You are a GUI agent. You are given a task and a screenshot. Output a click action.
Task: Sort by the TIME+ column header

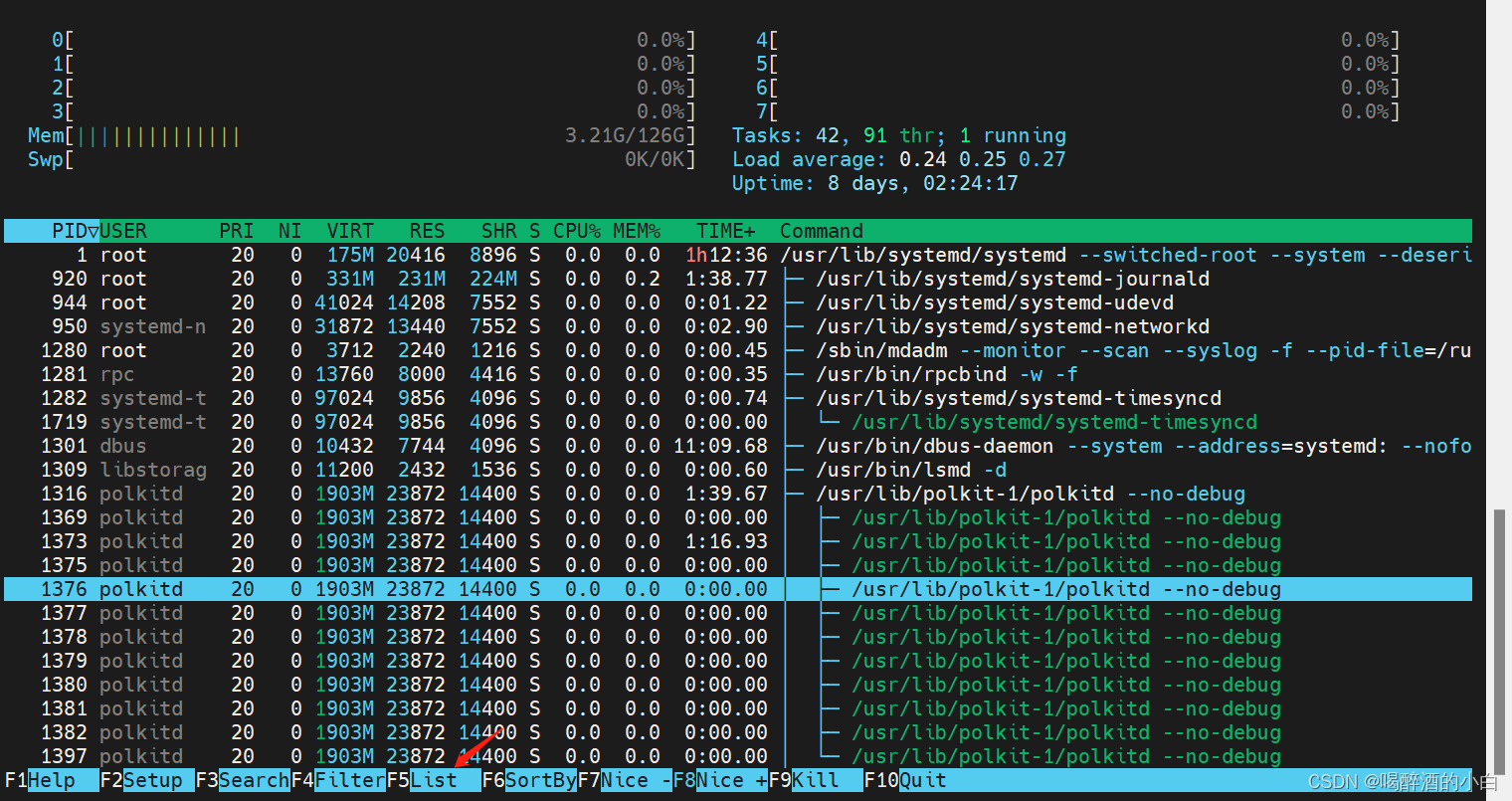pyautogui.click(x=726, y=231)
